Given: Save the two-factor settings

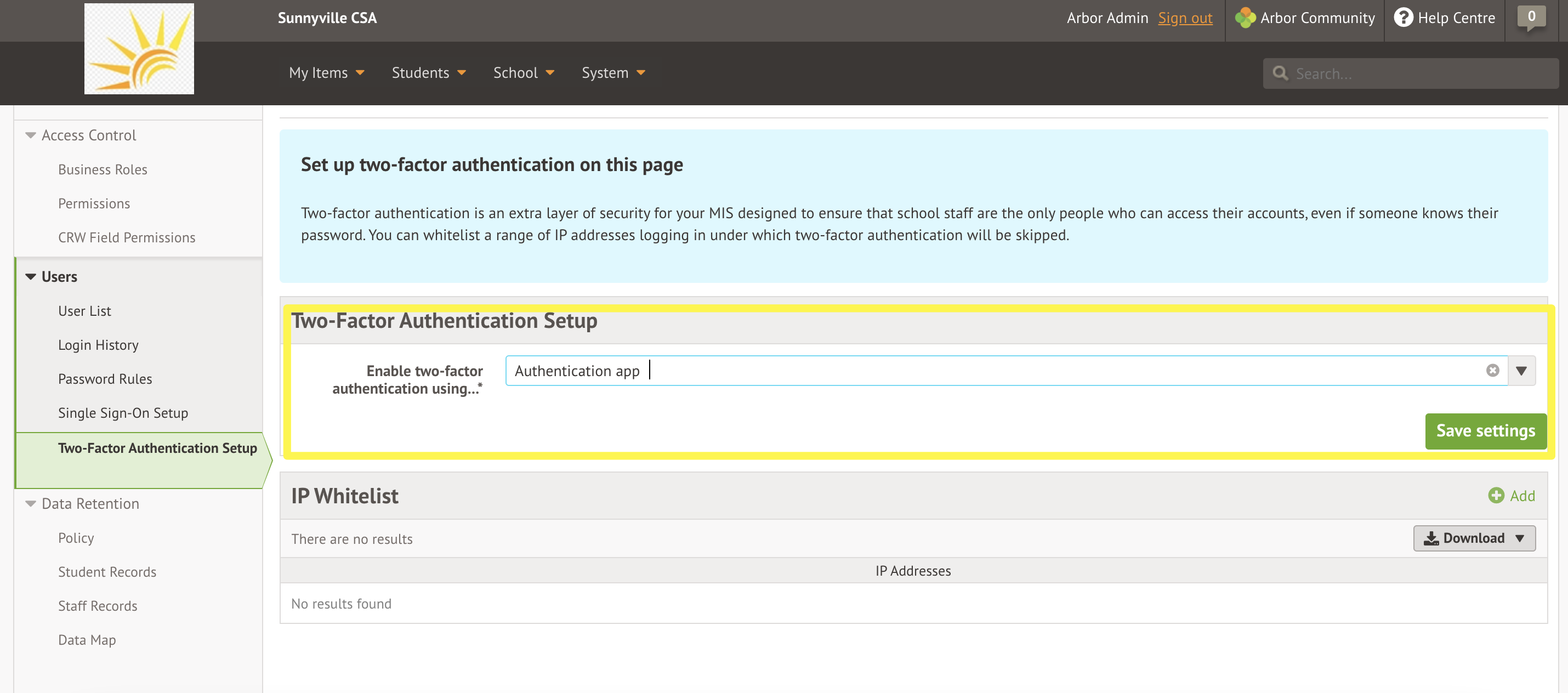Looking at the screenshot, I should (x=1485, y=431).
